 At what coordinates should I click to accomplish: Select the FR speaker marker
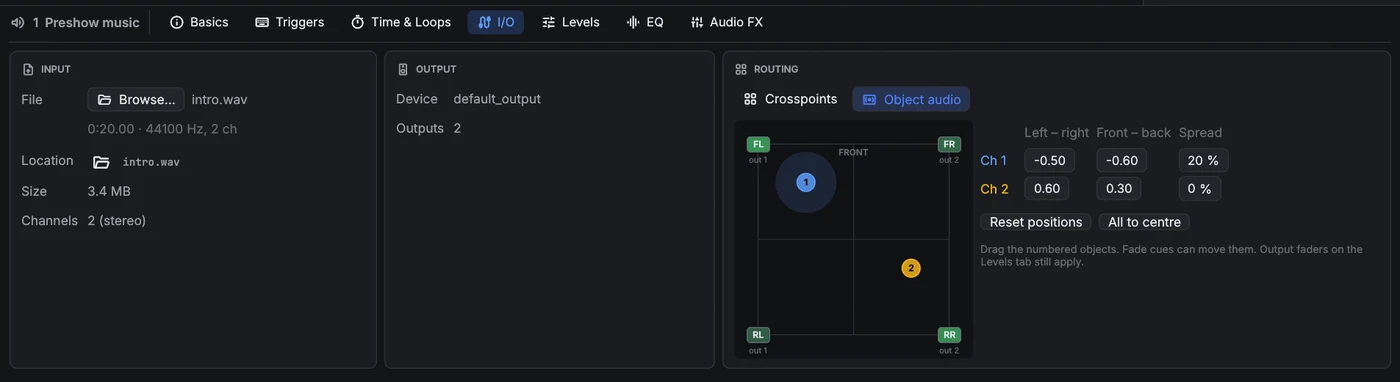pyautogui.click(x=949, y=145)
